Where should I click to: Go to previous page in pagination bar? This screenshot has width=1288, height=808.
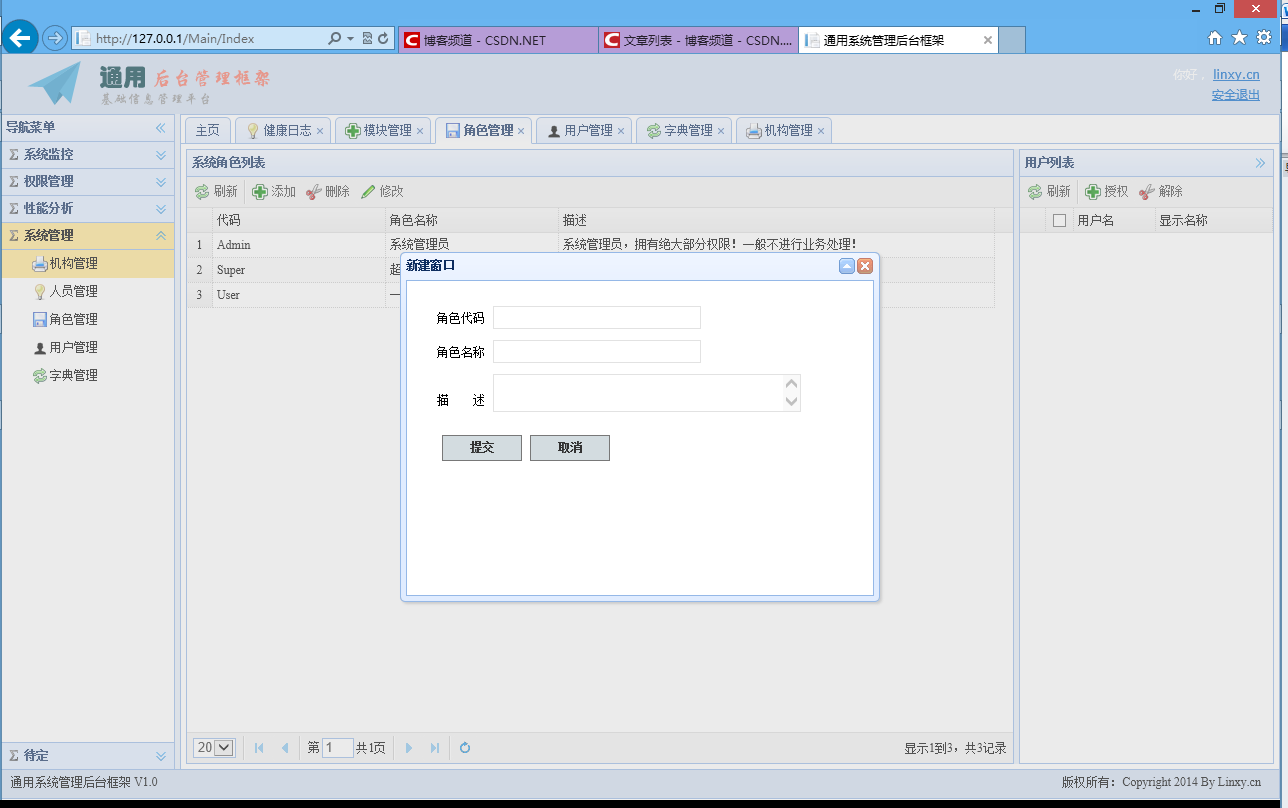coord(285,748)
